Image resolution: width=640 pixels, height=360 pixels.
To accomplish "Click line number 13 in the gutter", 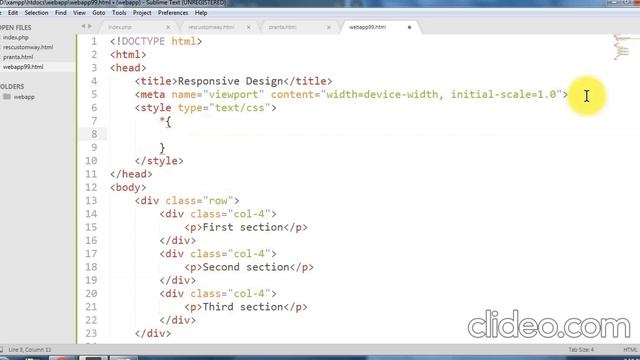I will coord(91,201).
